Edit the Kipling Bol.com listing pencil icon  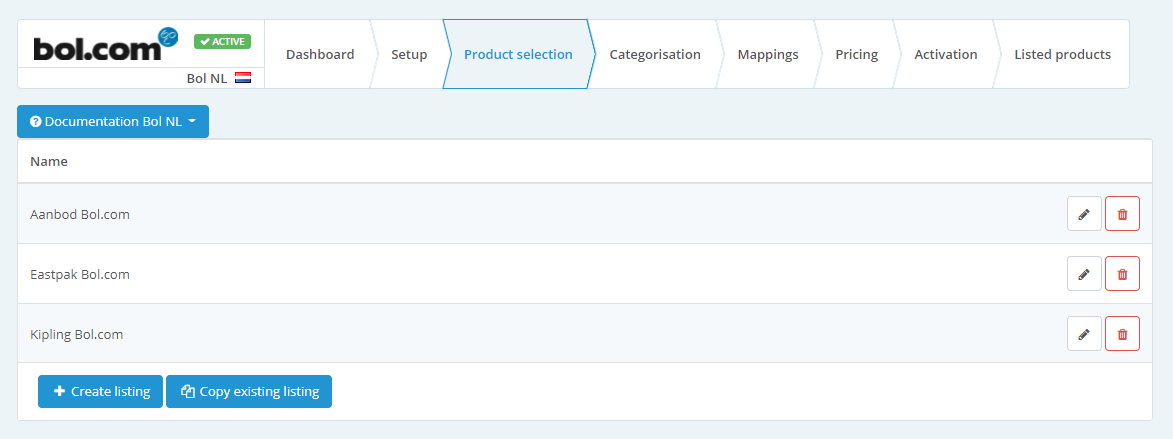click(1084, 334)
